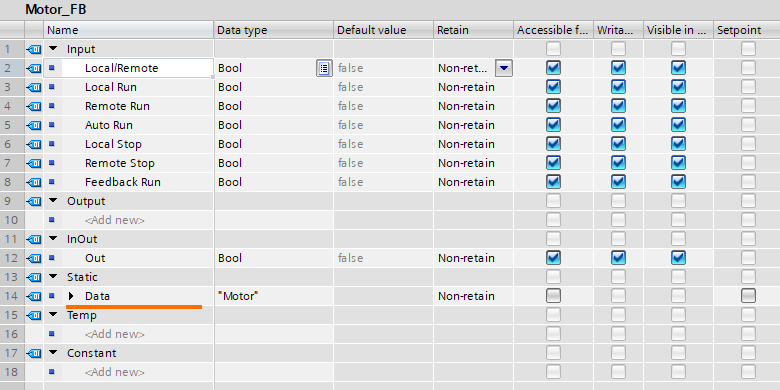Click the tag icon in the Static row

pyautogui.click(x=34, y=277)
